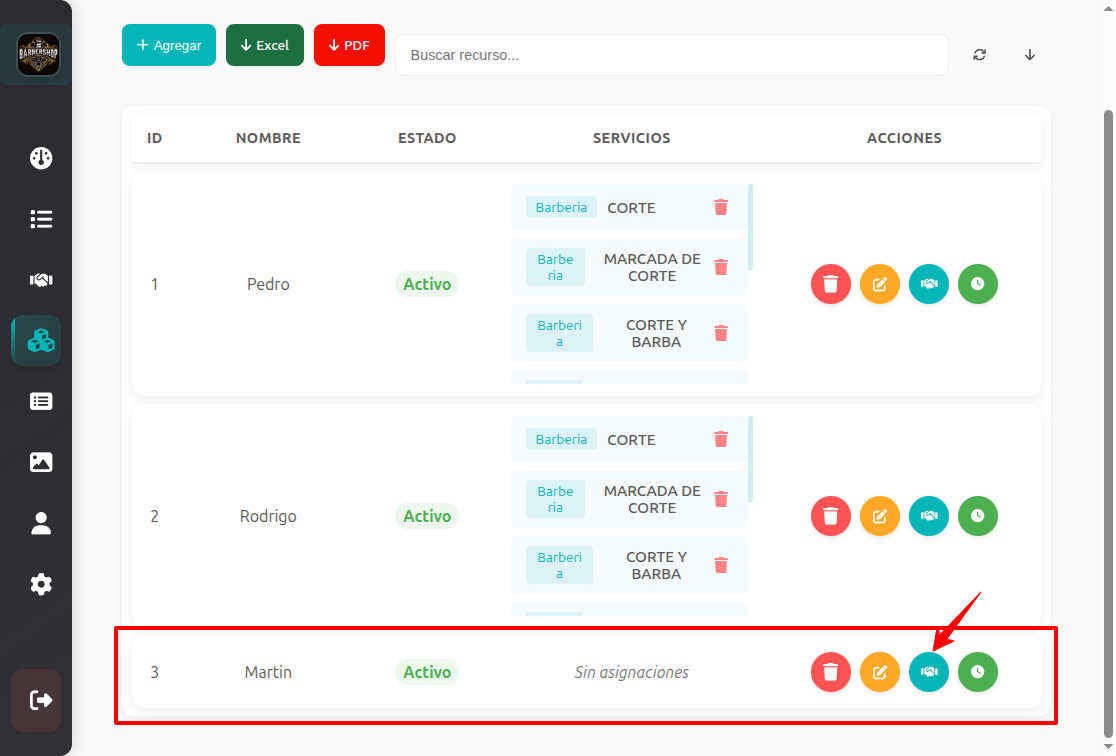Image resolution: width=1116 pixels, height=756 pixels.
Task: Assign services to Martin via handshake button
Action: (x=929, y=672)
